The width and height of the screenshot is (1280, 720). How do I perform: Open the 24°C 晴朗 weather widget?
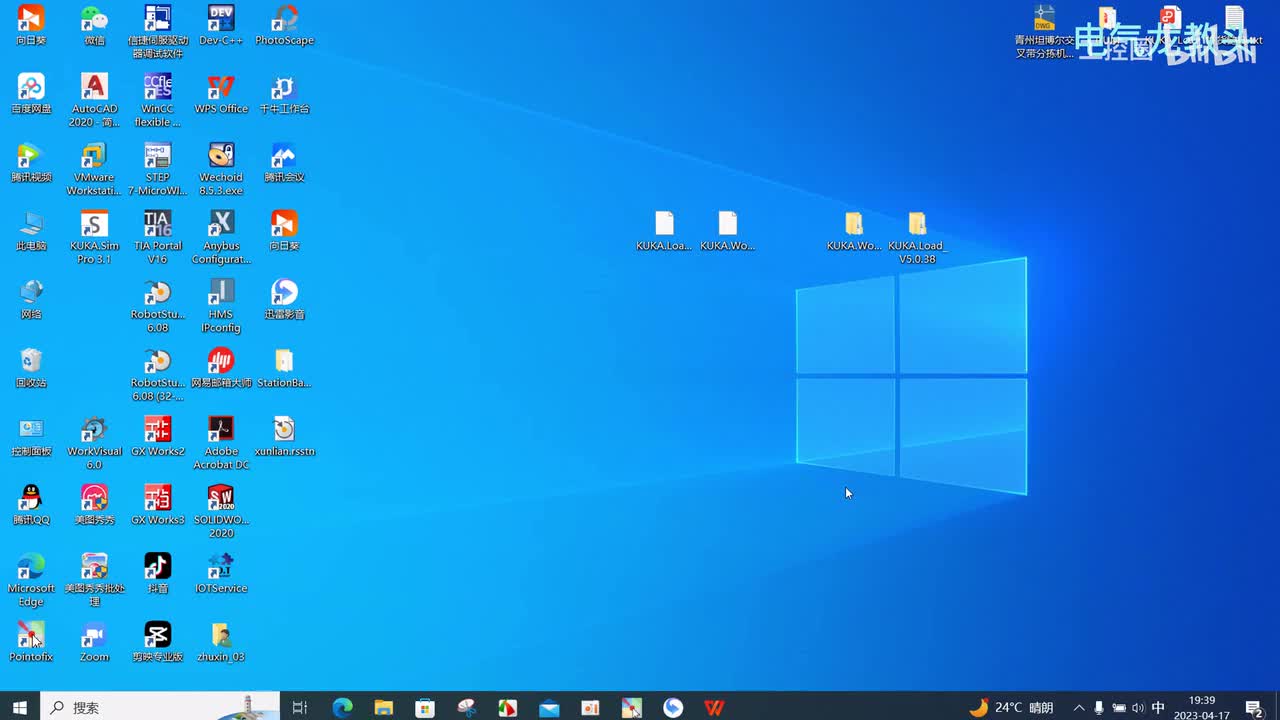[1011, 707]
